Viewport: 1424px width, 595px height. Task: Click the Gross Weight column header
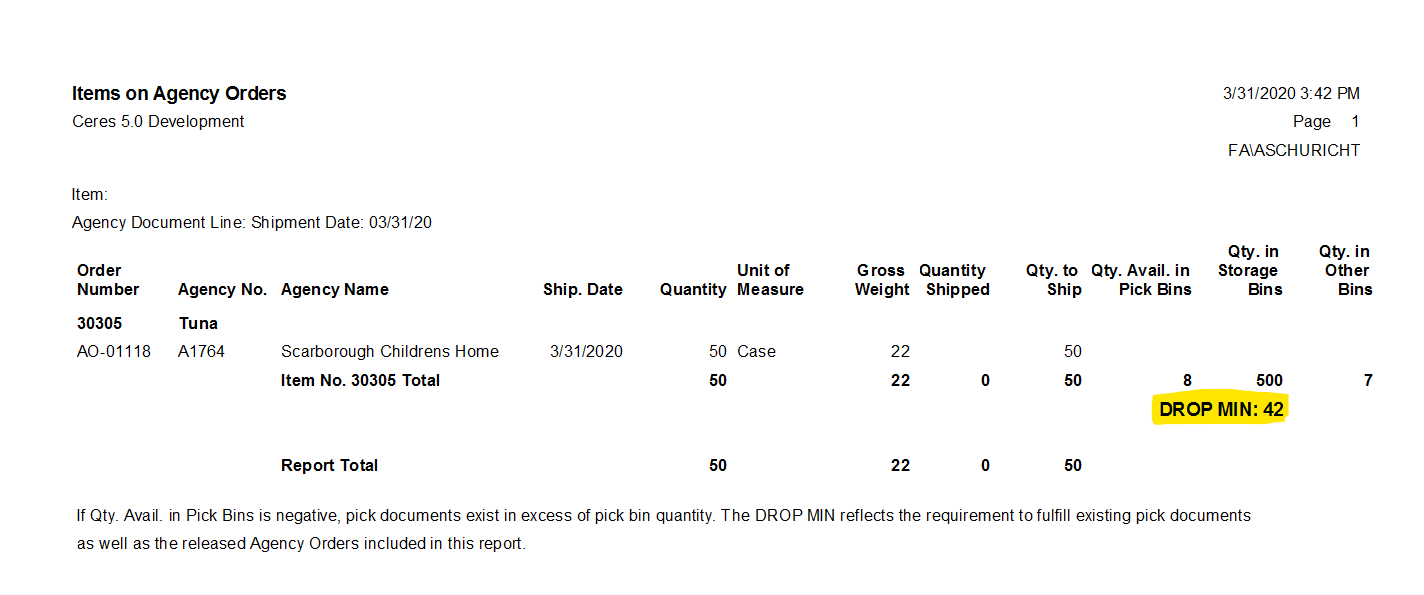[881, 280]
